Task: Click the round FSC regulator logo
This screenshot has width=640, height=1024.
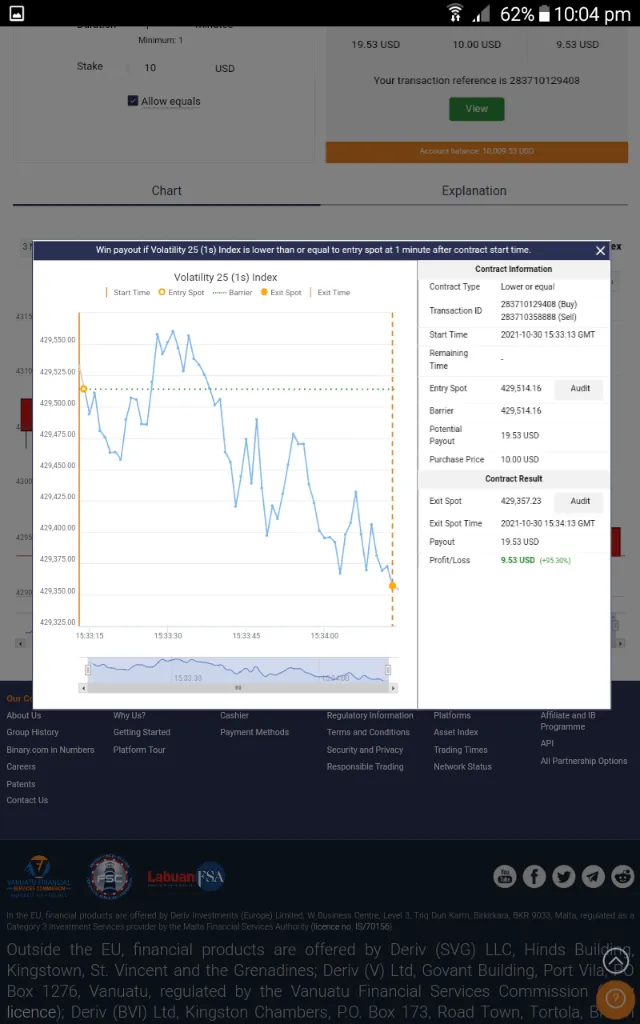Action: [x=110, y=876]
